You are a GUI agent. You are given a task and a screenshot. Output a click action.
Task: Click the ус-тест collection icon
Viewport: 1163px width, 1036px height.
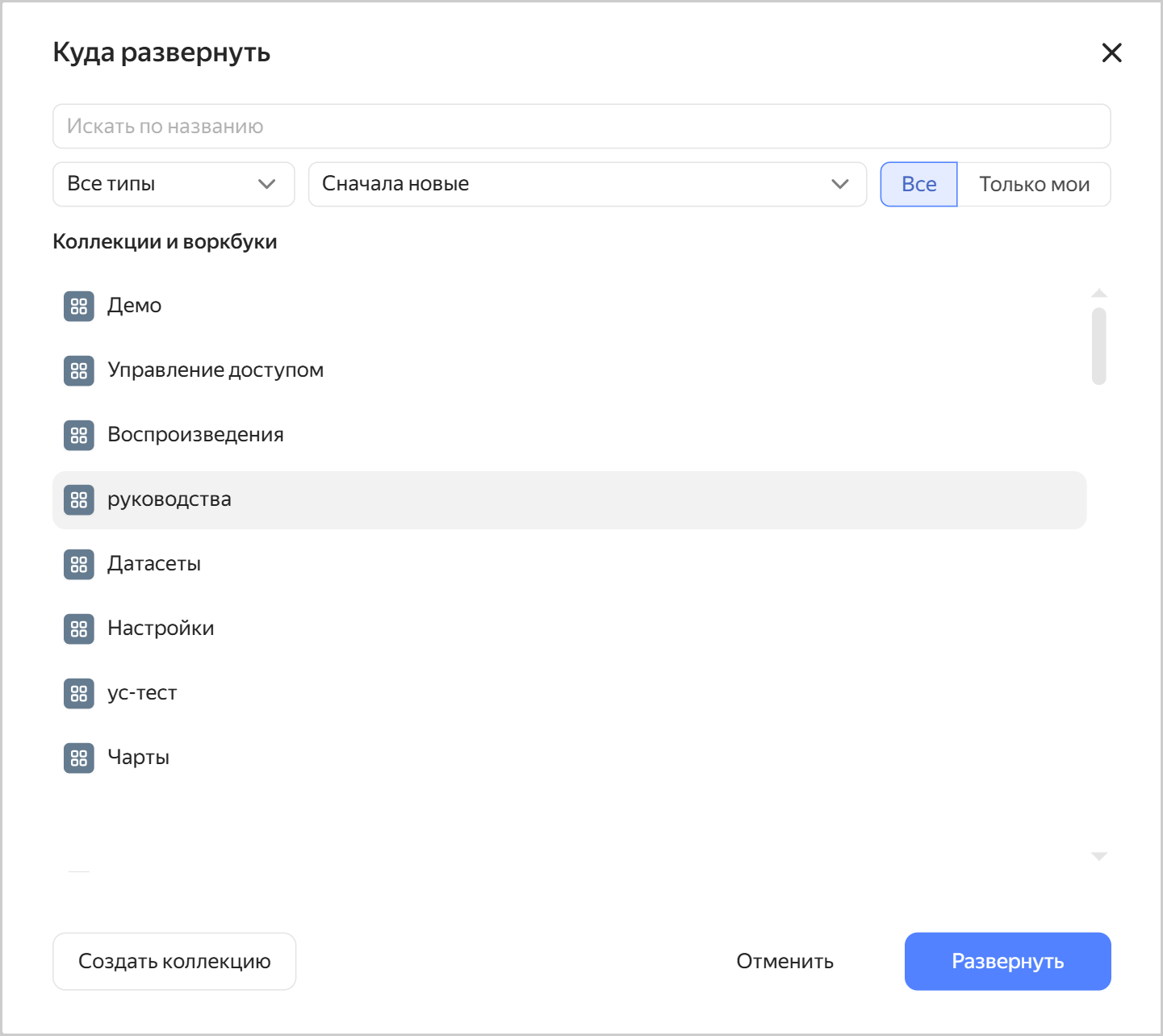point(78,693)
